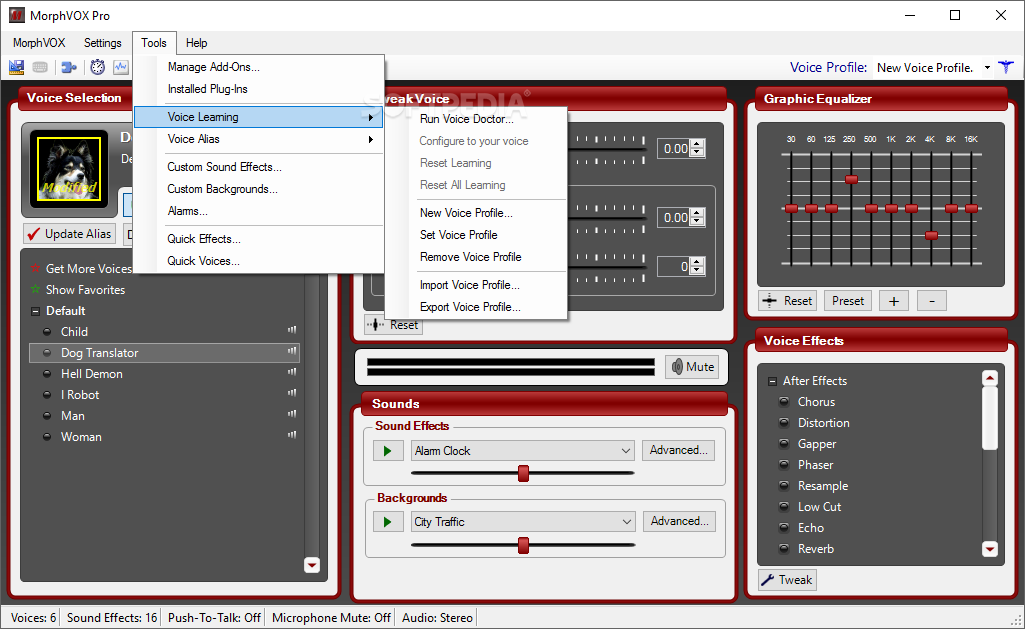This screenshot has height=629, width=1025.
Task: Click the dog avatar thumbnail
Action: [x=69, y=169]
